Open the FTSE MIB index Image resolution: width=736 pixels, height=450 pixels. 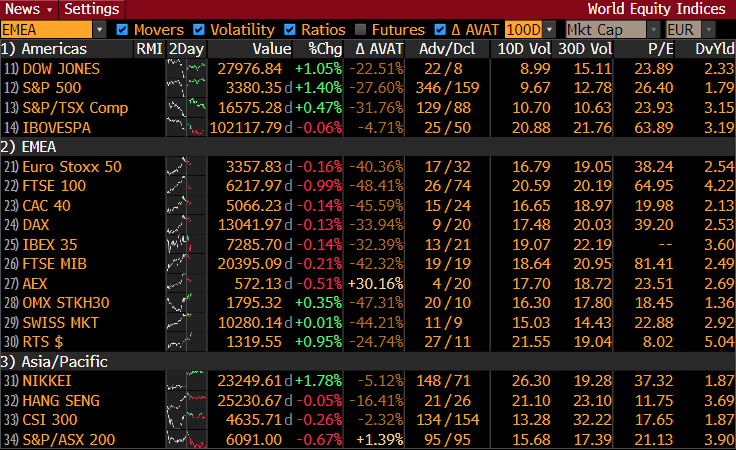click(x=54, y=264)
